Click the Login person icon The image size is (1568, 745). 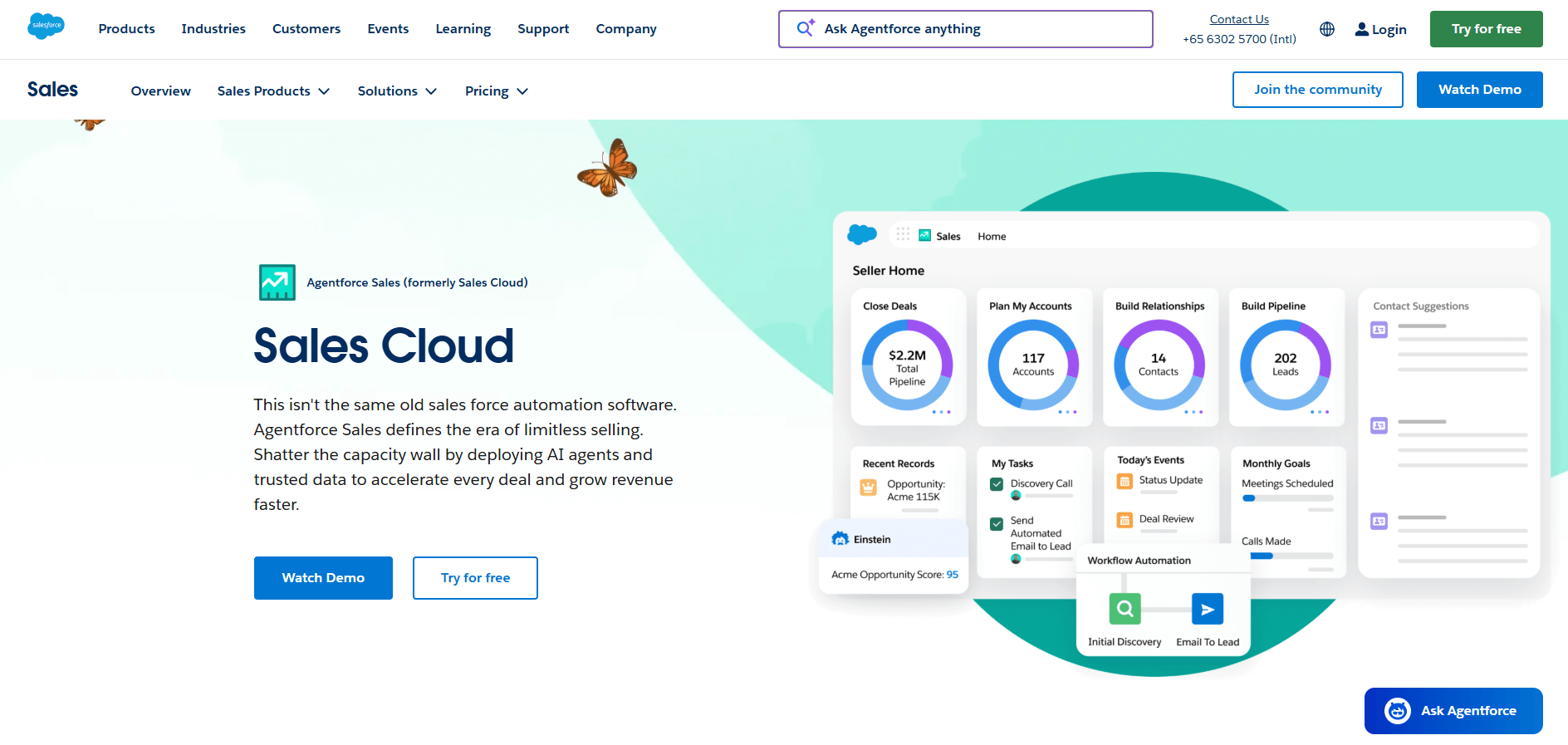1361,29
